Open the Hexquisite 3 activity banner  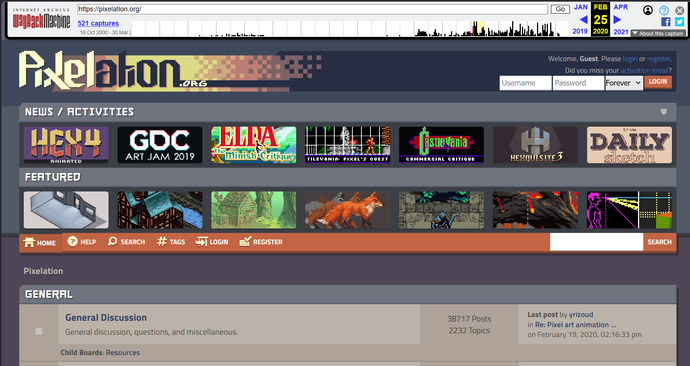tap(535, 145)
